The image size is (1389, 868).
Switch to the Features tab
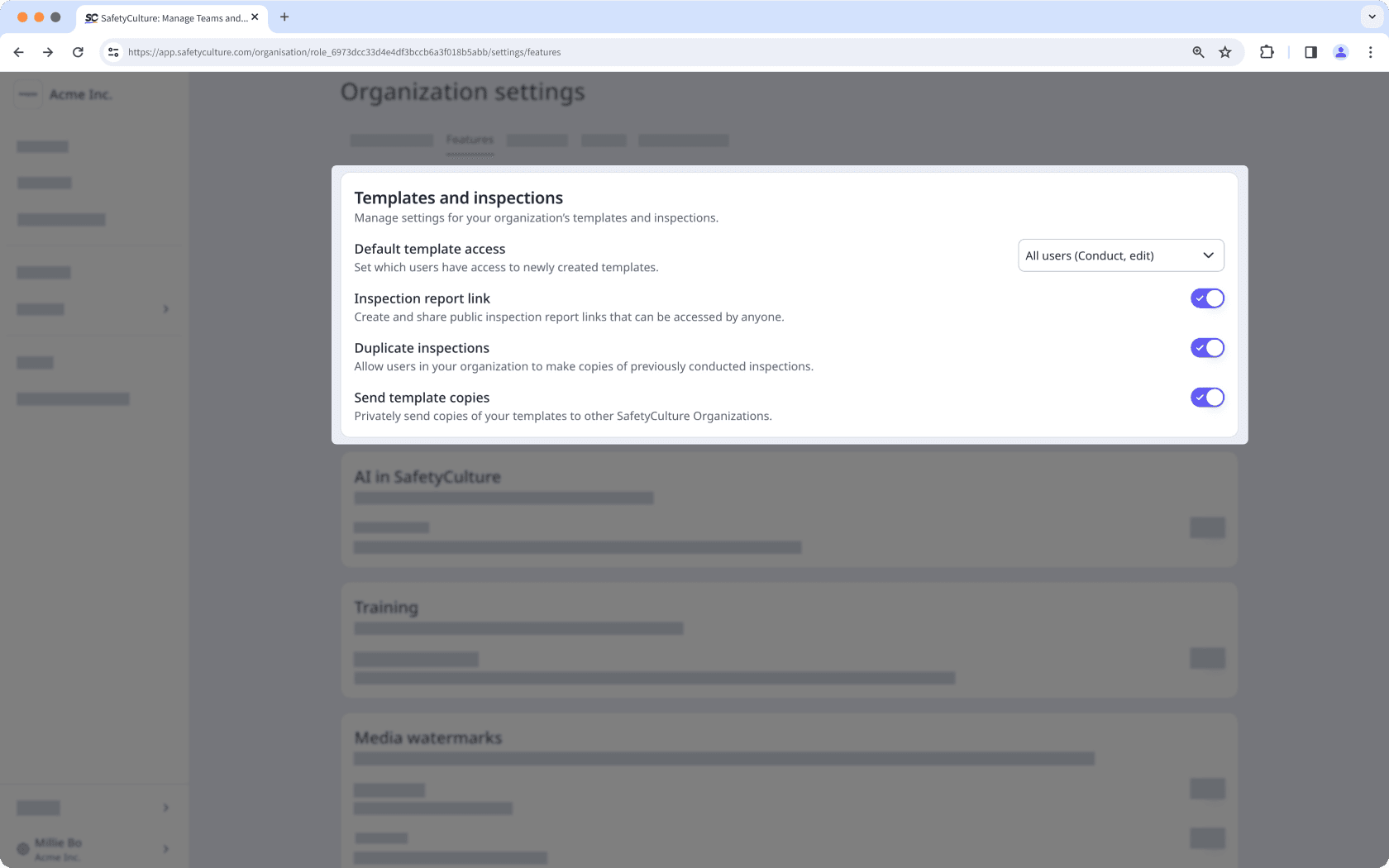click(x=469, y=140)
